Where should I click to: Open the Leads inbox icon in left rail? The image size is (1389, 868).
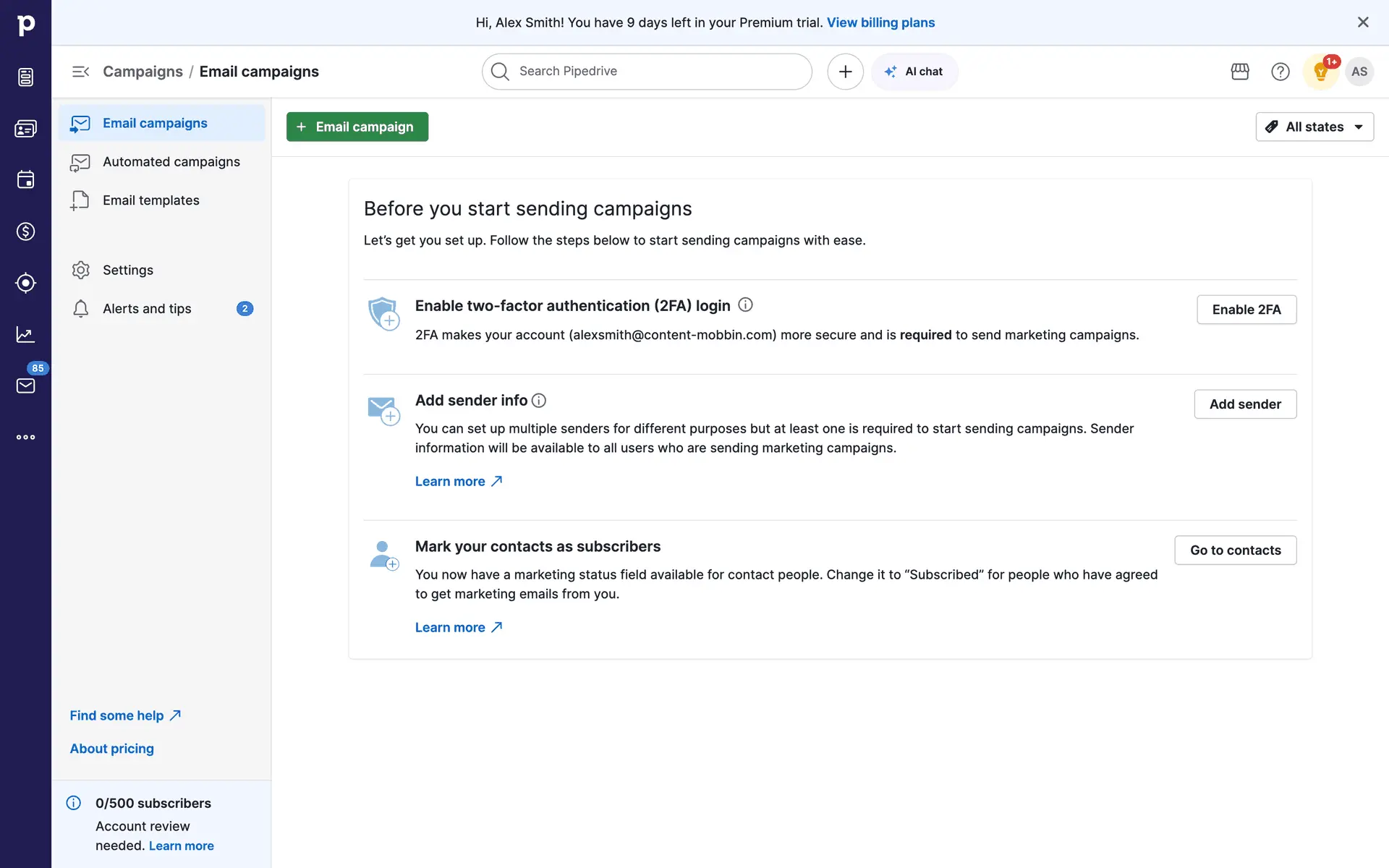(x=25, y=77)
